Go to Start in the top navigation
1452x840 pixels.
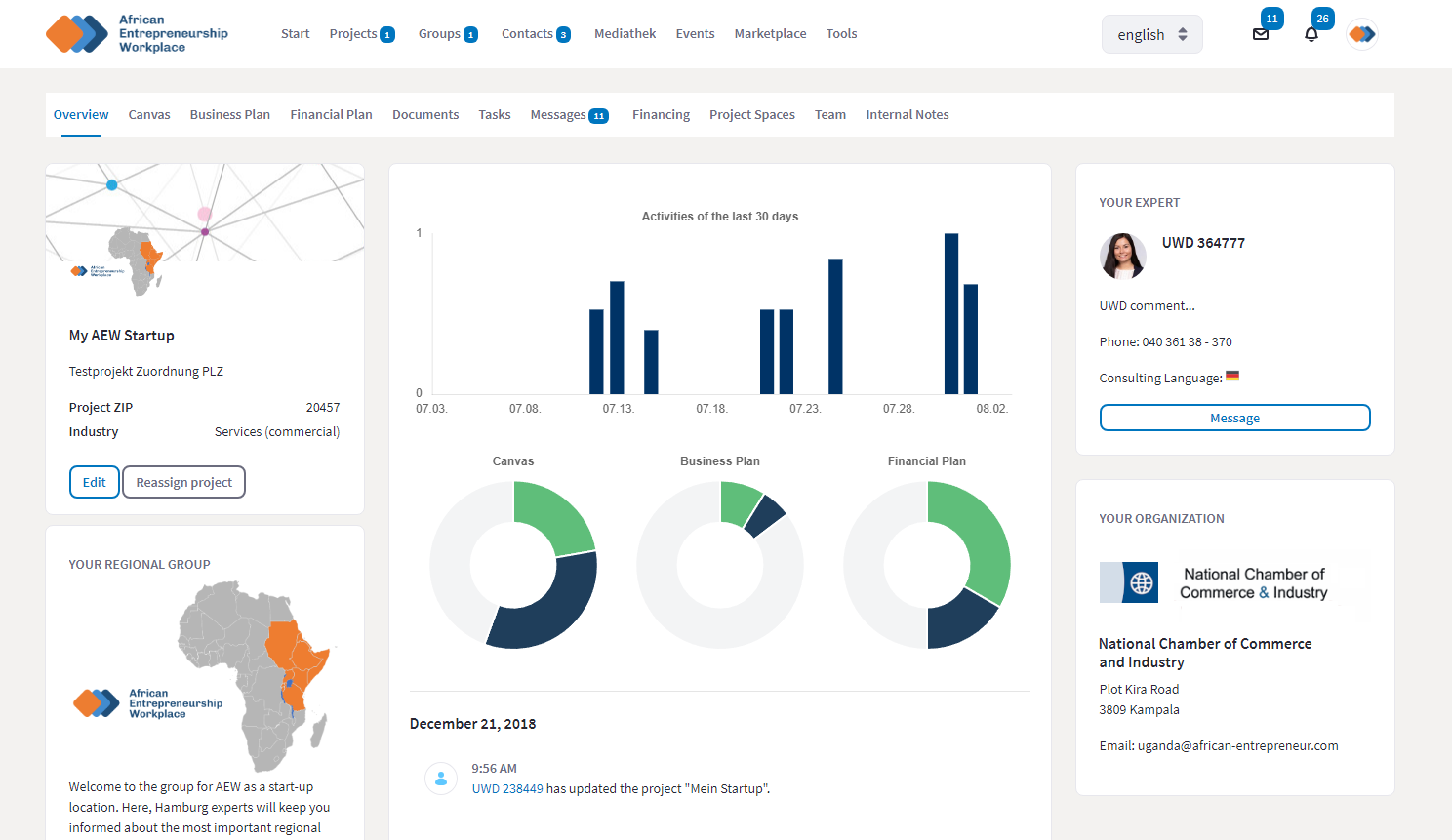coord(295,34)
